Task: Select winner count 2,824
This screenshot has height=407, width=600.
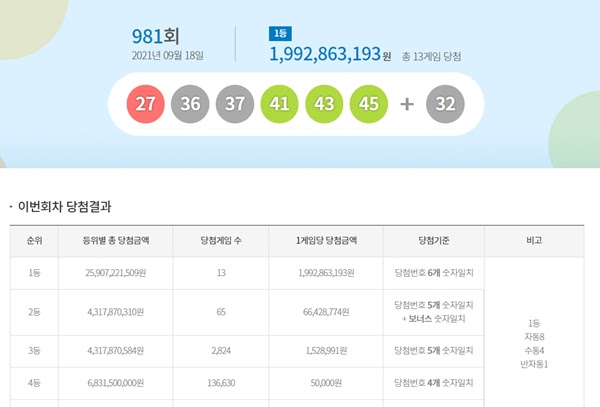Action: point(221,351)
